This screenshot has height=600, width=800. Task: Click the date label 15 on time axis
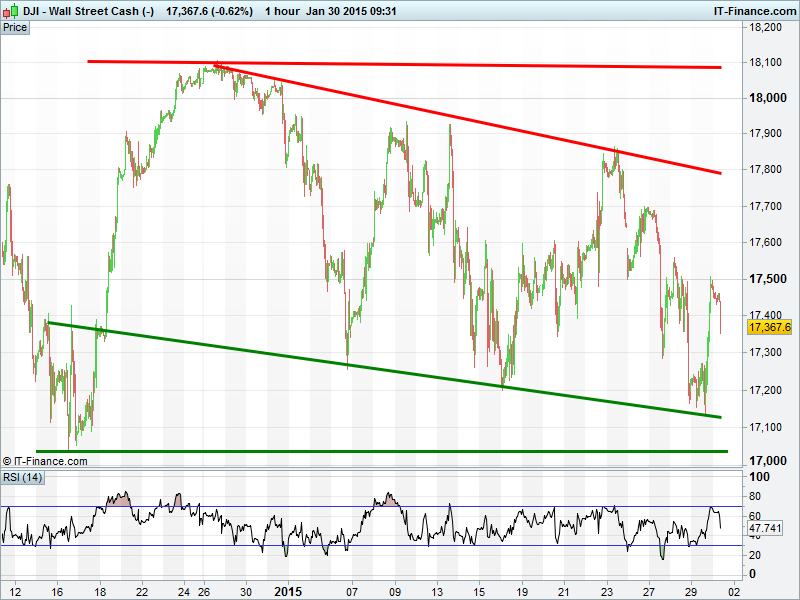click(x=479, y=592)
